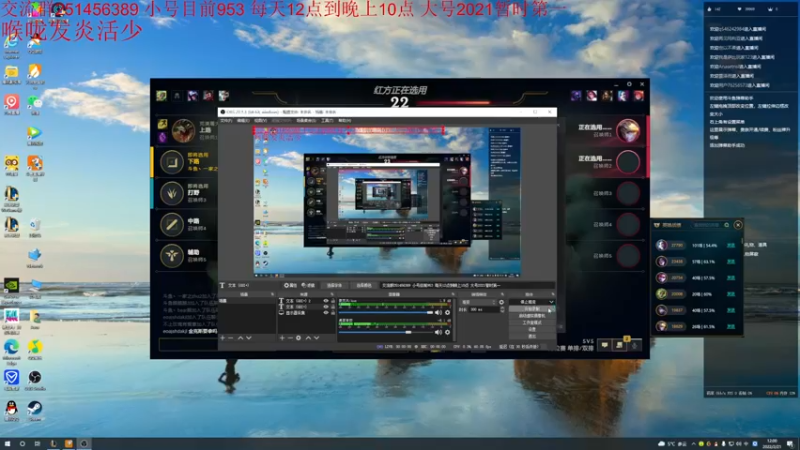Click 启动虚拟摄像机 virtual camera button
The image size is (800, 450).
(x=532, y=316)
